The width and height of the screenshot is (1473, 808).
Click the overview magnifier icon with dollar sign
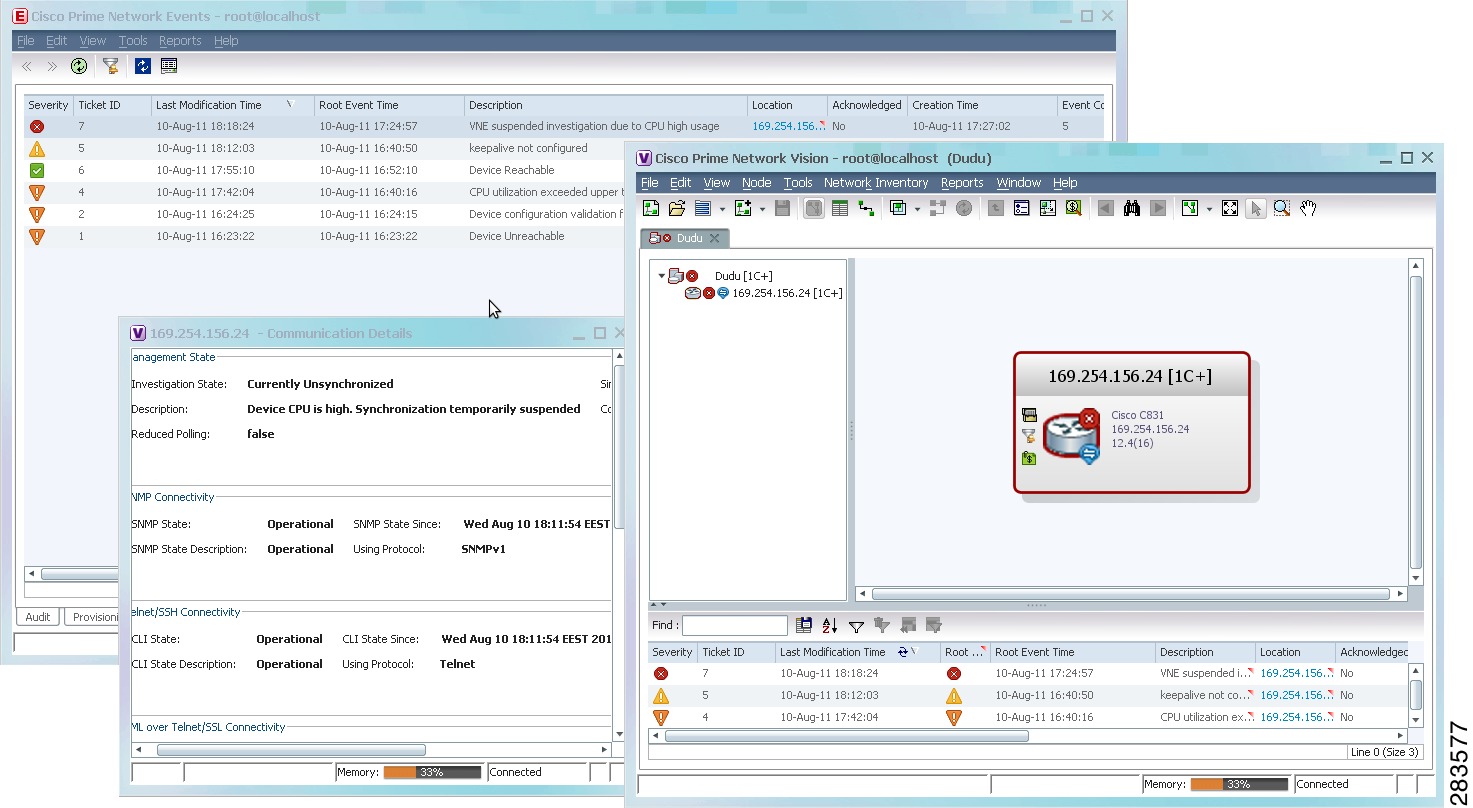point(1074,208)
